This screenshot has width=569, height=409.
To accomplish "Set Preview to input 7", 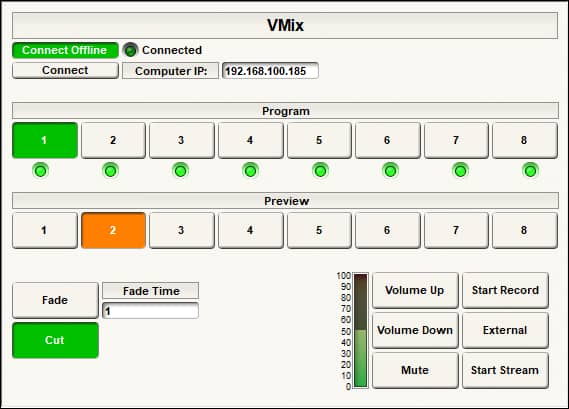I will tap(456, 230).
